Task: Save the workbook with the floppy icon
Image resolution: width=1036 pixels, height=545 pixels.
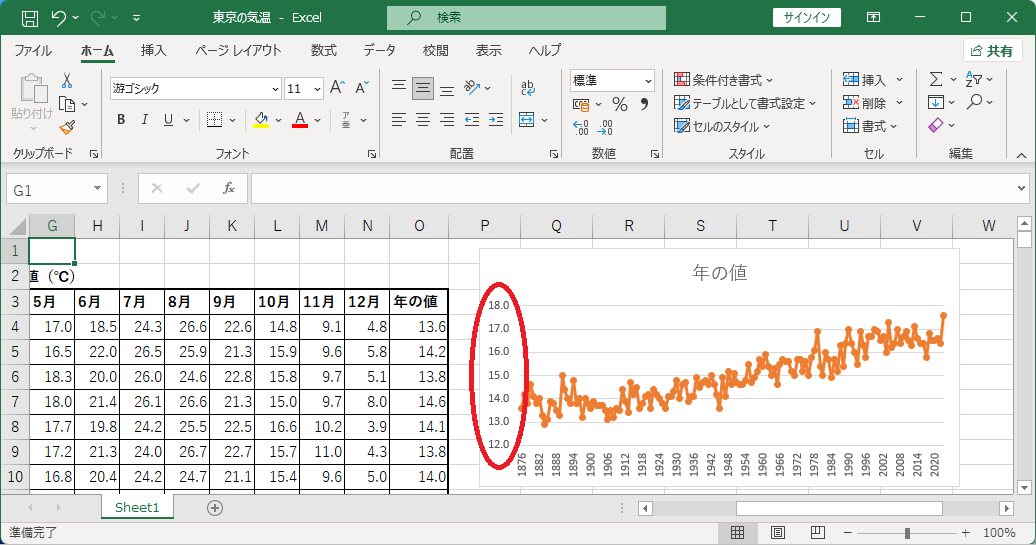Action: [x=30, y=18]
